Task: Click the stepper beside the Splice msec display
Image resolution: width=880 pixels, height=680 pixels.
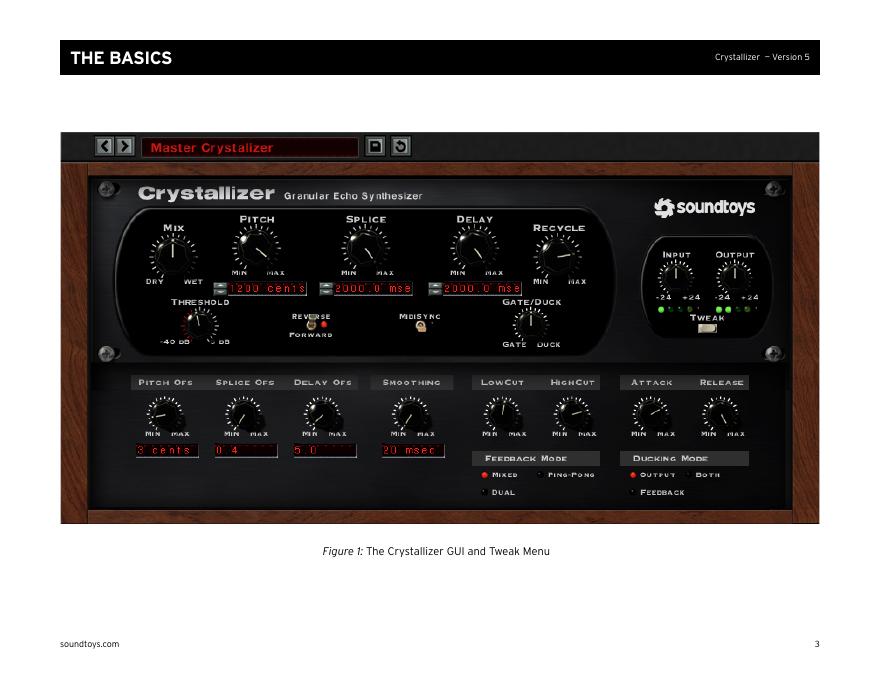Action: [x=326, y=289]
